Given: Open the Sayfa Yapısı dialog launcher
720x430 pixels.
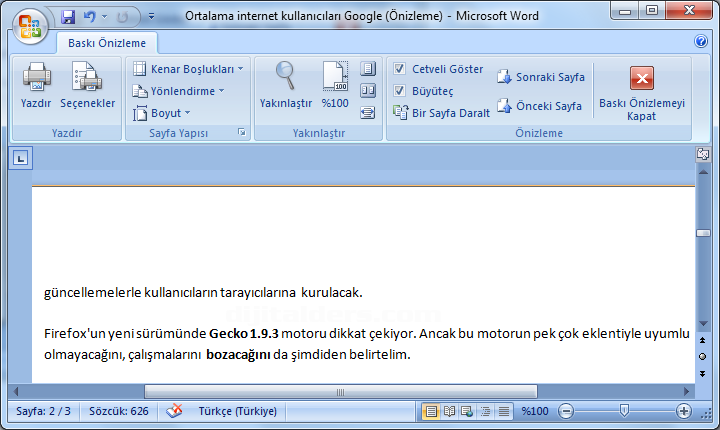Looking at the screenshot, I should tap(242, 132).
